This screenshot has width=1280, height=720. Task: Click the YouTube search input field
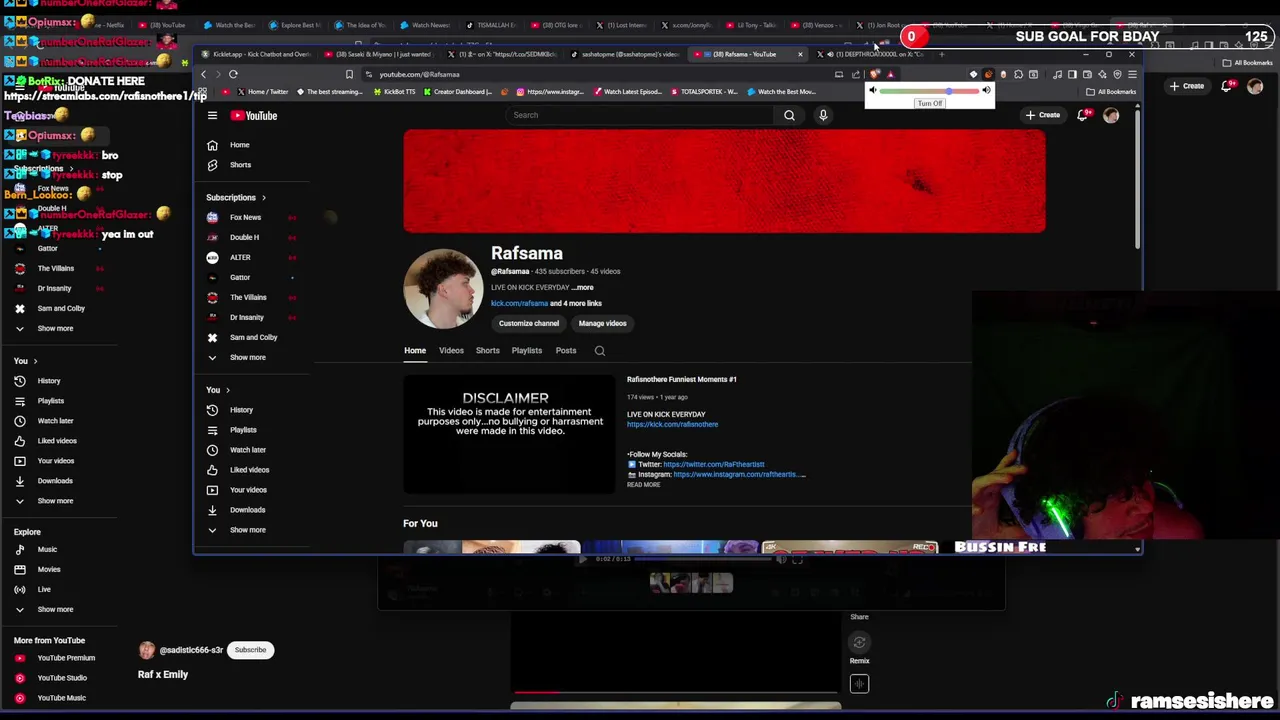[x=640, y=115]
